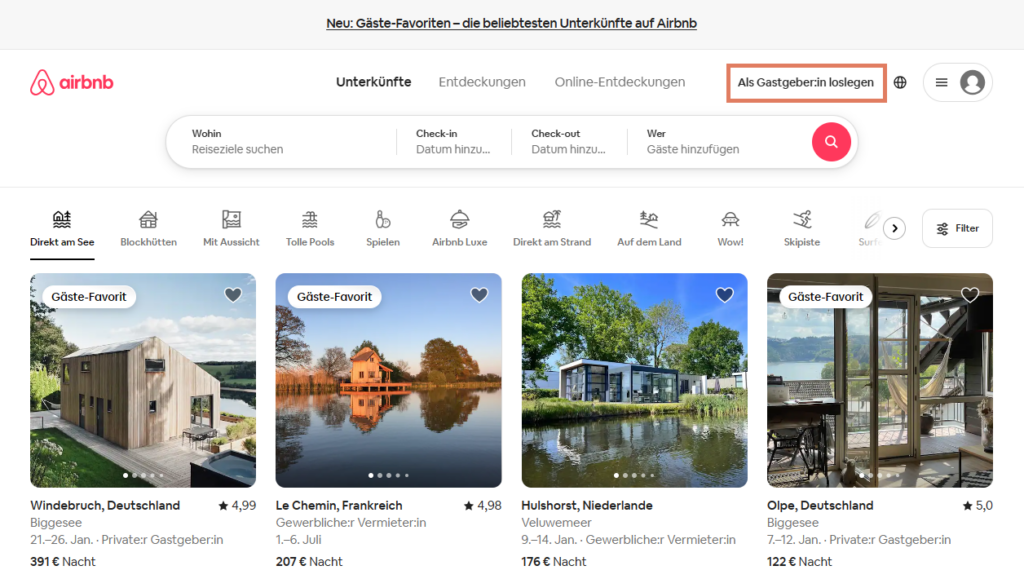Select the Mit Aussicht category icon

pyautogui.click(x=231, y=219)
